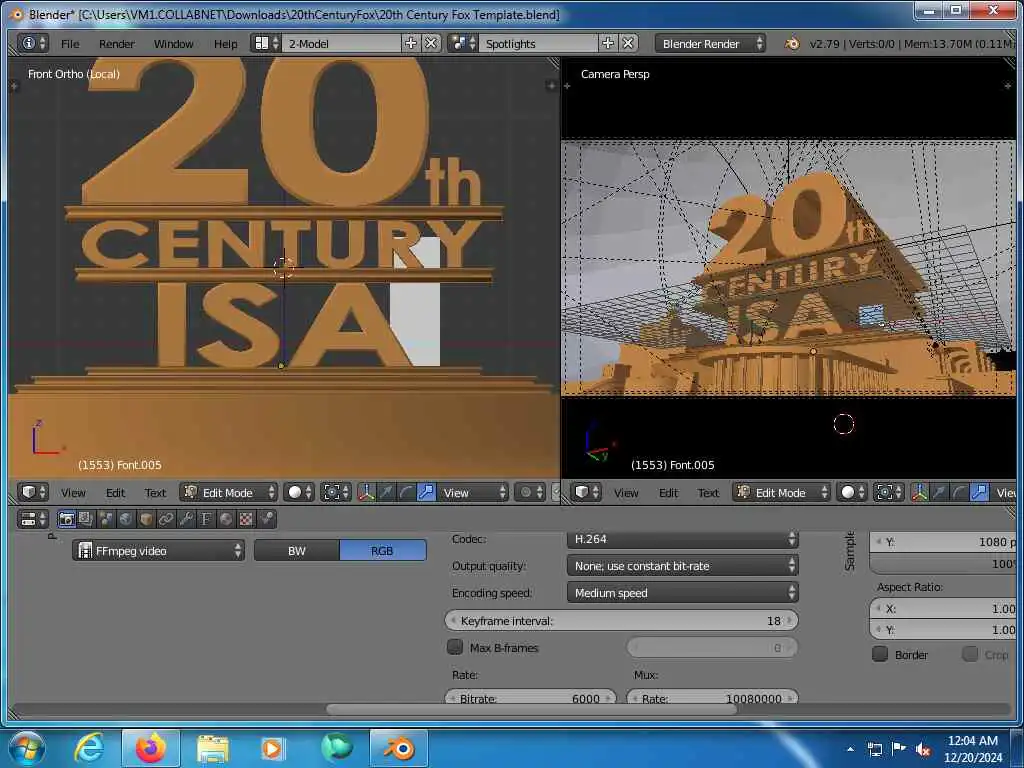Enable the Border checkbox
The height and width of the screenshot is (768, 1024).
click(x=880, y=654)
